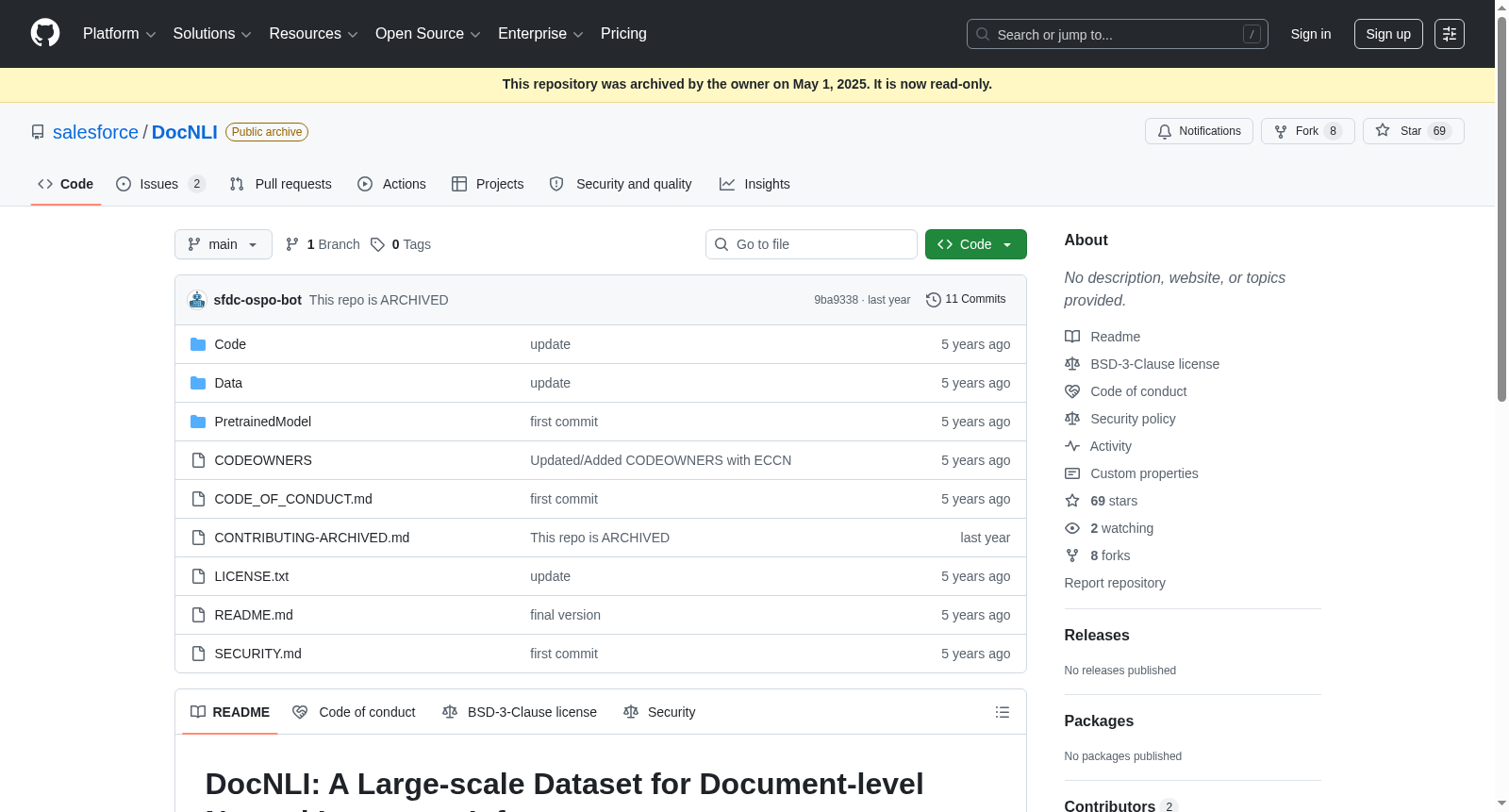1509x812 pixels.
Task: Click the Go to file search box
Action: [812, 244]
